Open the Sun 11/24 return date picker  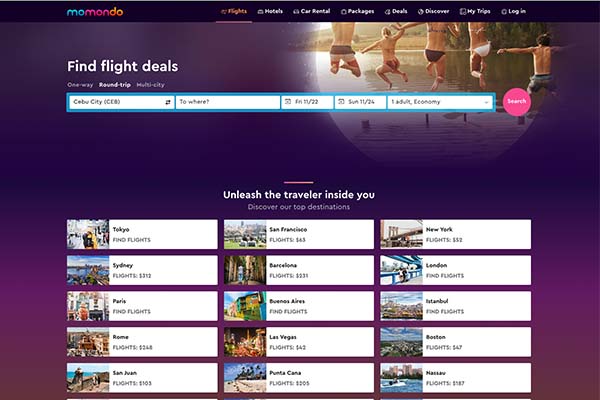coord(360,102)
